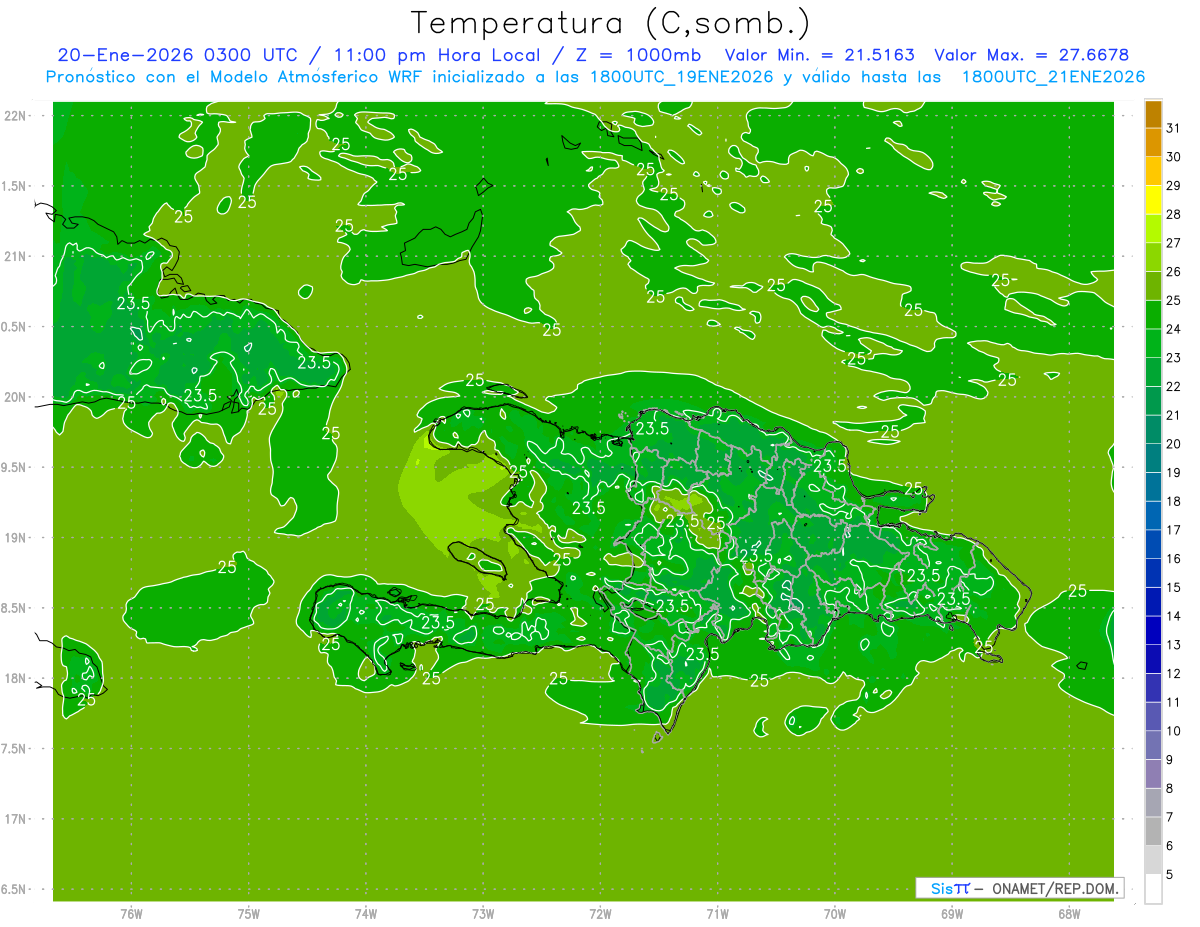Click the title "Temperatura (C,somb.)"
Screen dimensions: 1200x927
(x=611, y=23)
